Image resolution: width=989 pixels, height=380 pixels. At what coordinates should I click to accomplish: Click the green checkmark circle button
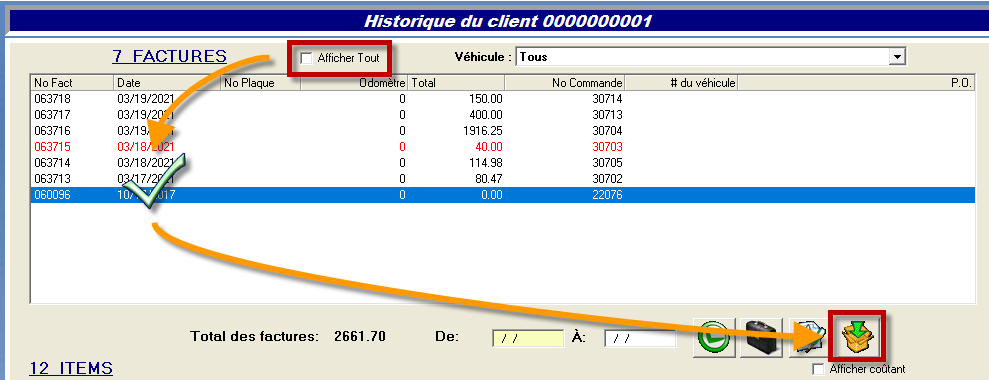pos(715,337)
